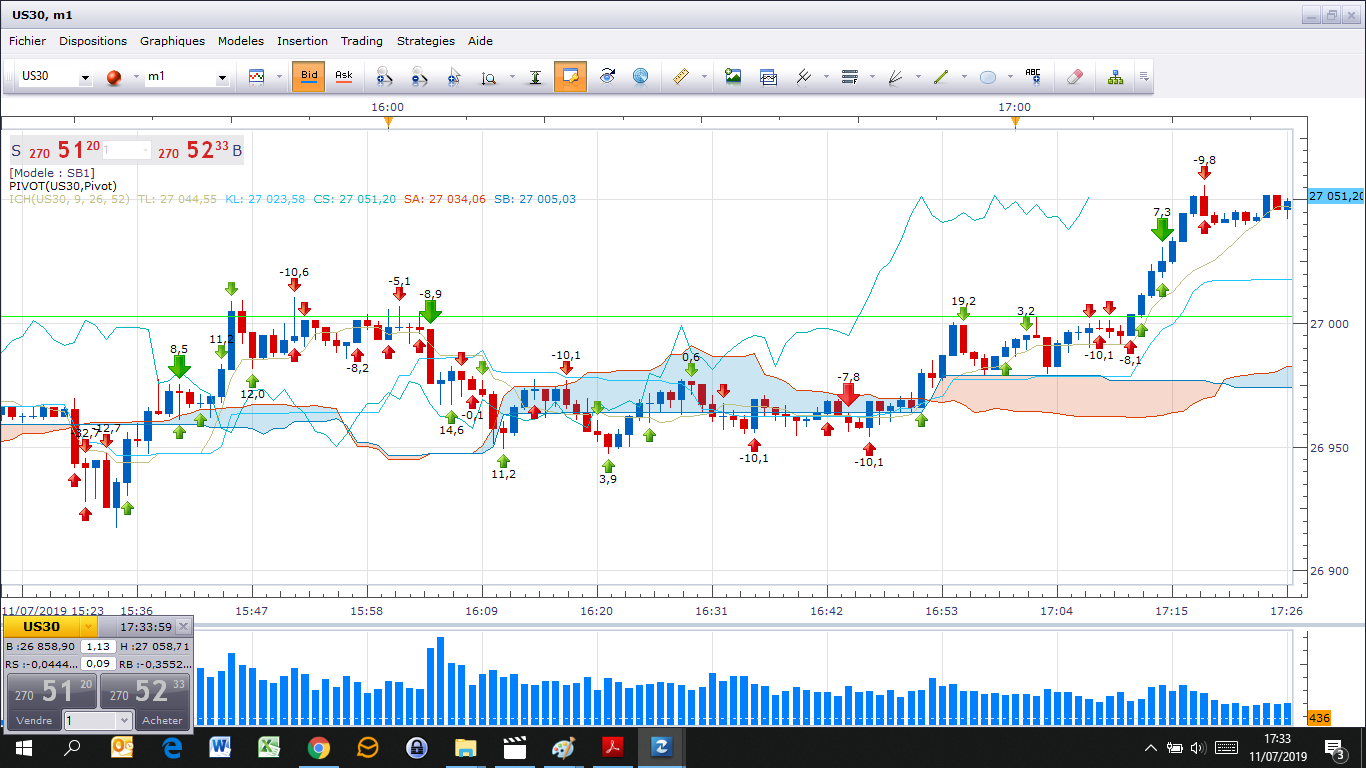Click the vertical autoscale green arrow icon
The width and height of the screenshot is (1366, 768).
coord(535,77)
